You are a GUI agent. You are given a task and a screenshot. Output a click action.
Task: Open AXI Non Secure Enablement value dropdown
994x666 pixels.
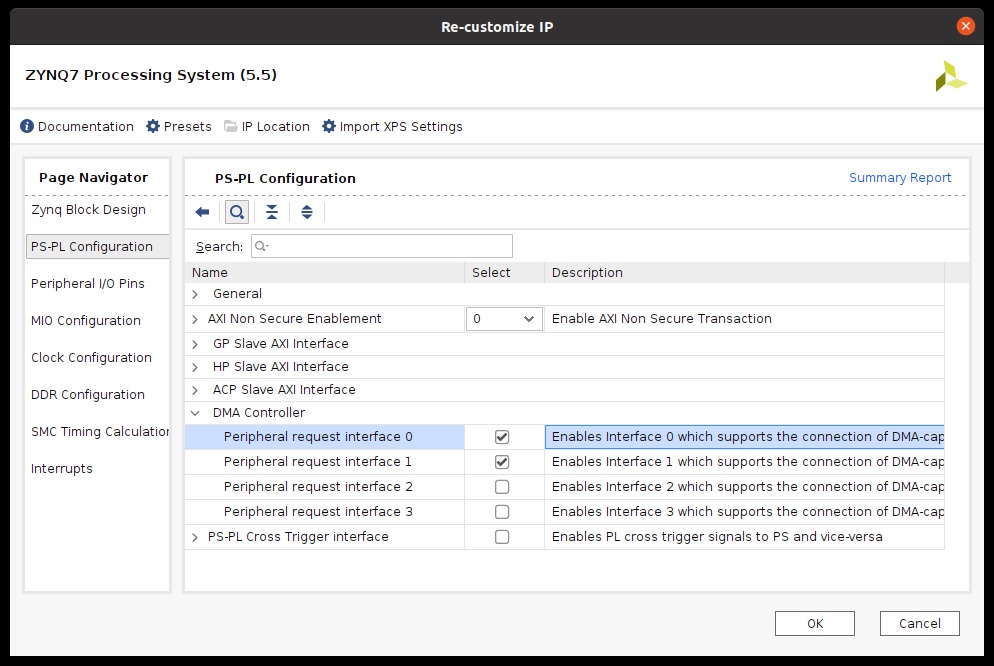point(504,319)
